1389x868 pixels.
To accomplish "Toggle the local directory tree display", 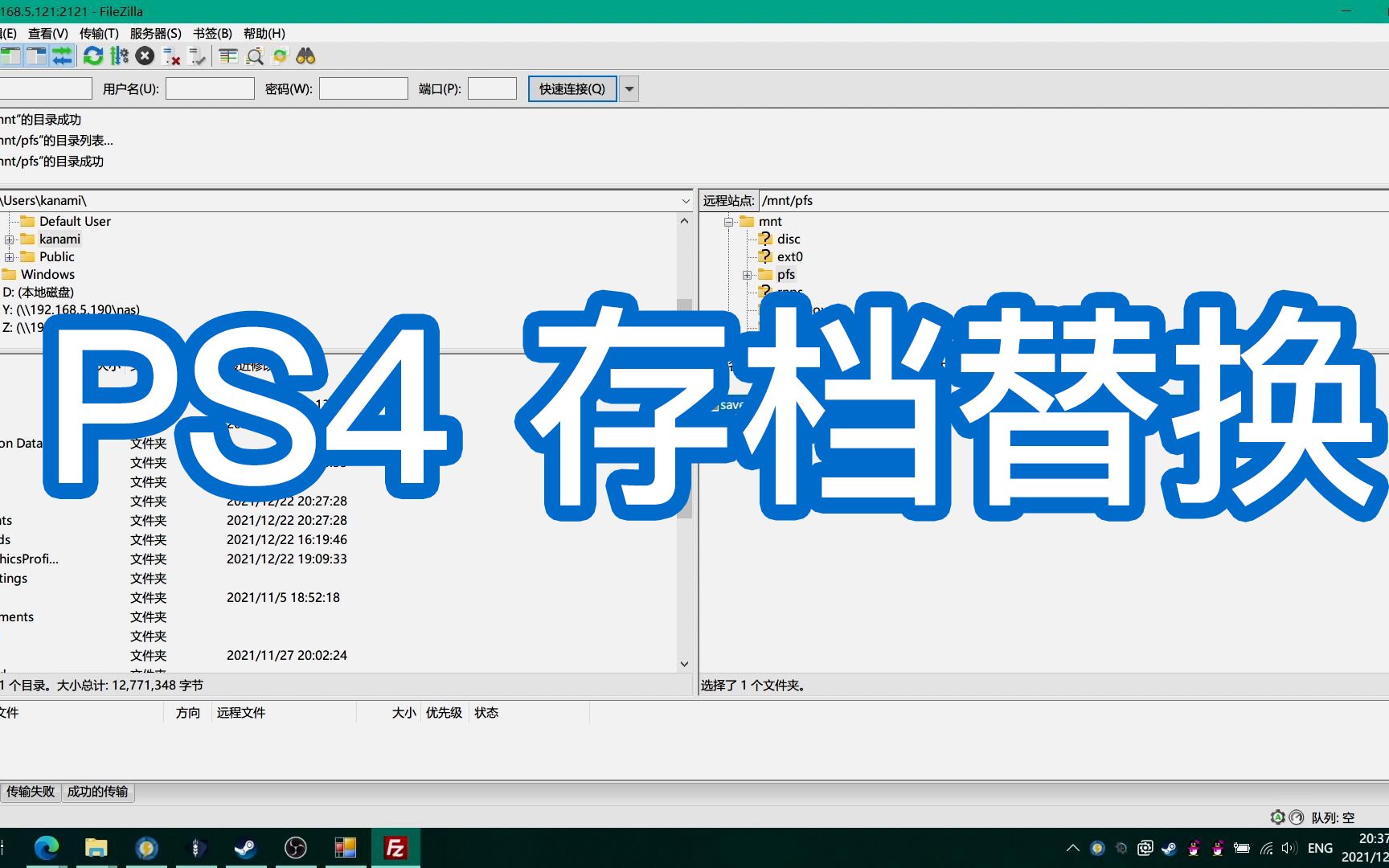I will 10,56.
